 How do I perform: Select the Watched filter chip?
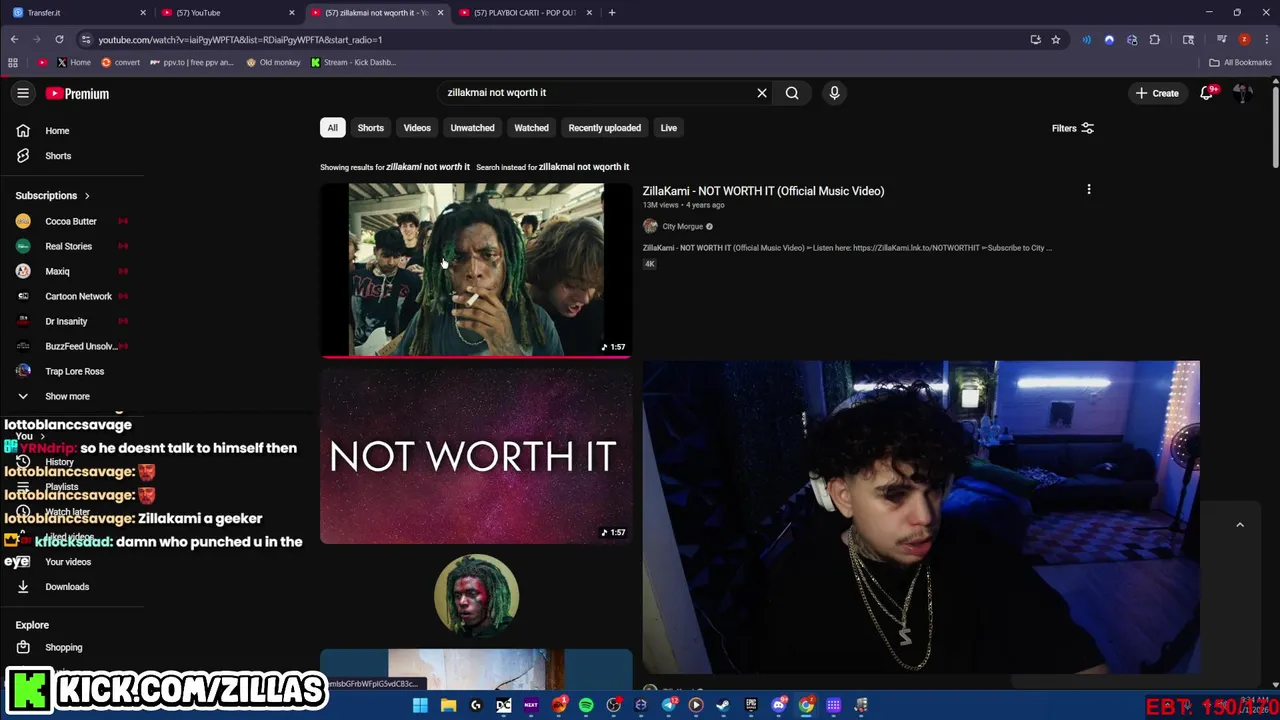click(531, 128)
